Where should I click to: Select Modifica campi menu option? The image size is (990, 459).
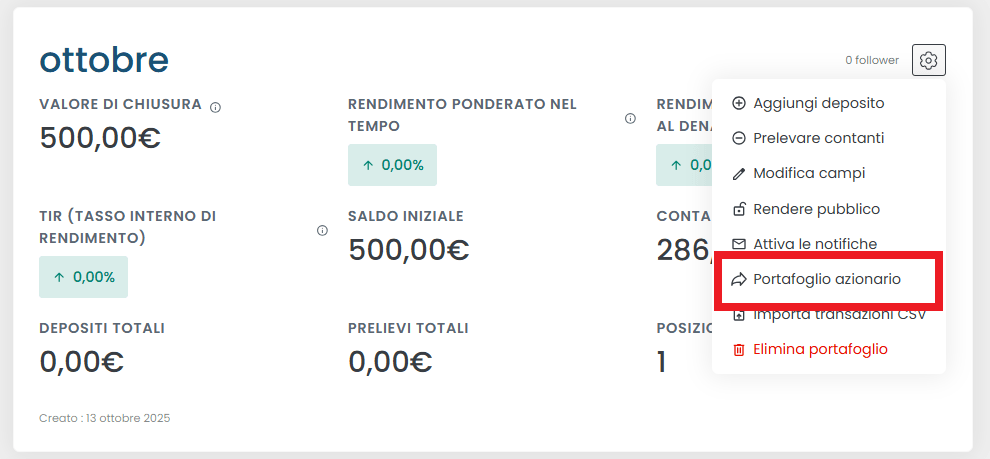coord(809,174)
